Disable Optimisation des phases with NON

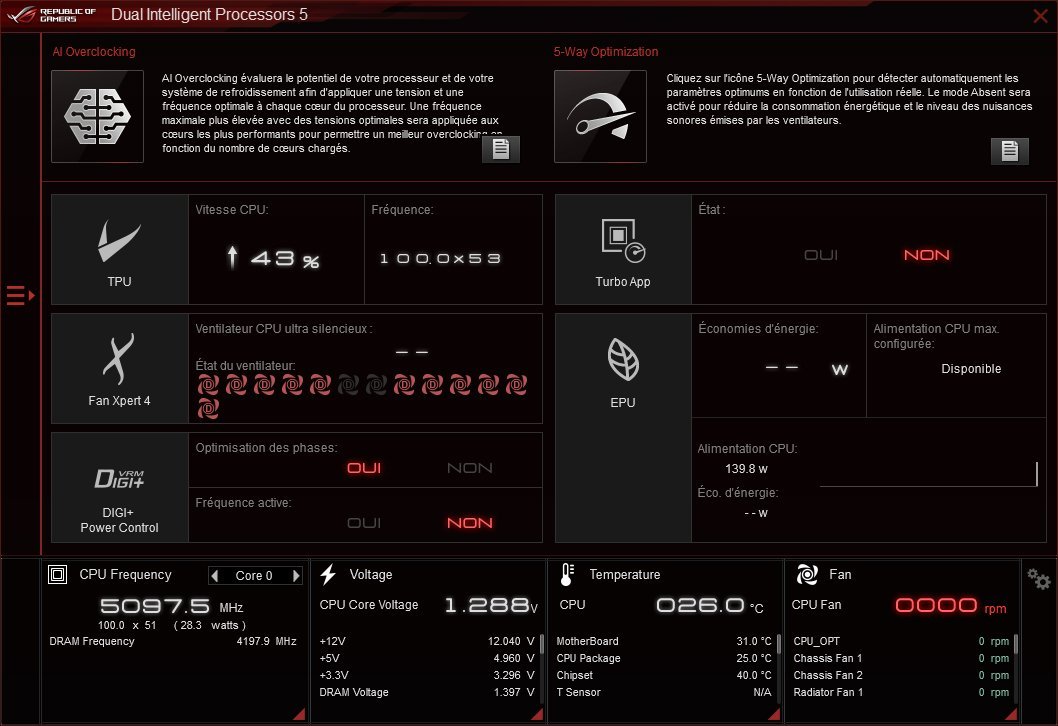point(470,468)
